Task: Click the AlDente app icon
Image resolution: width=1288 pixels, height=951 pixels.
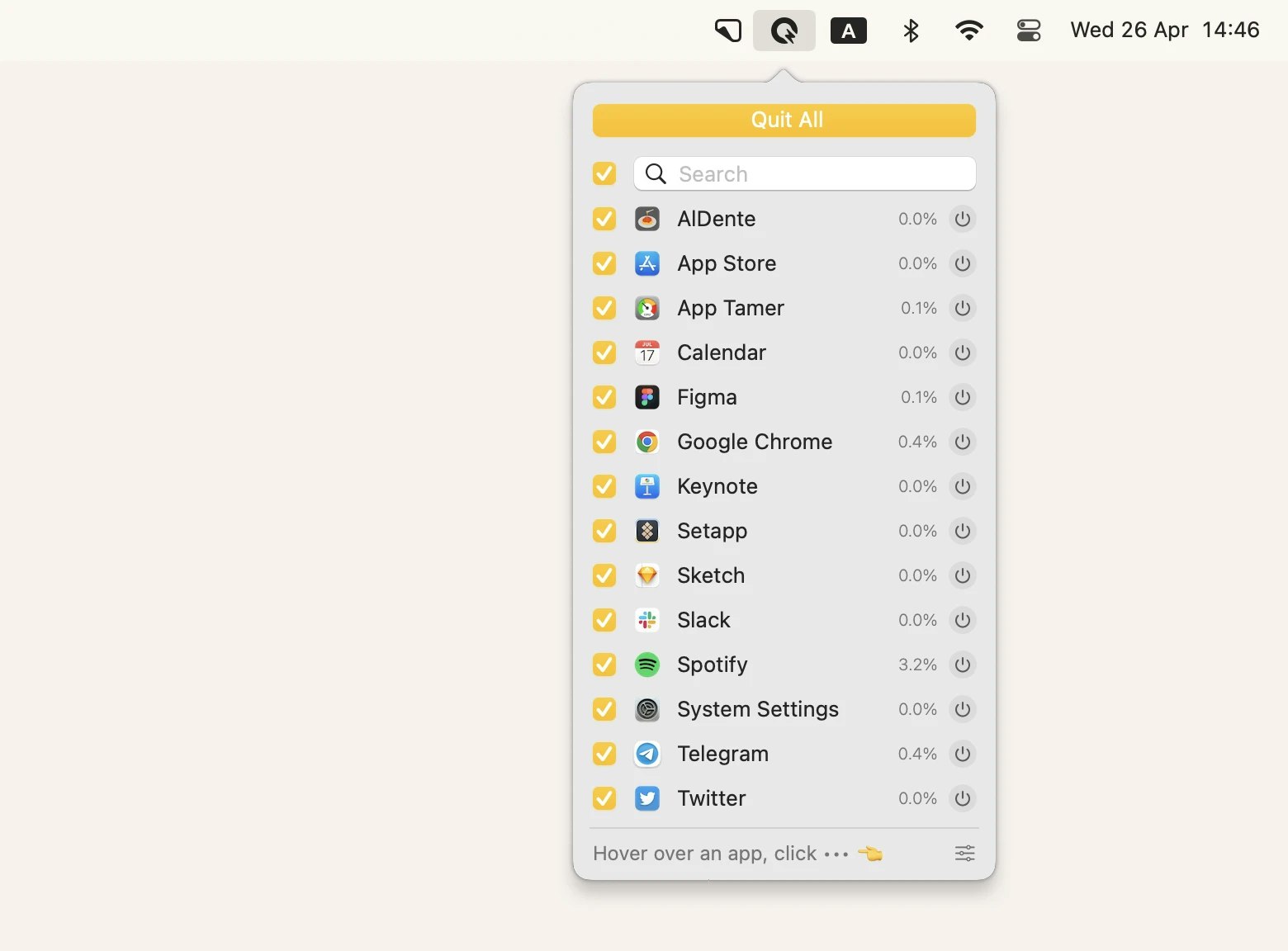Action: (x=647, y=219)
